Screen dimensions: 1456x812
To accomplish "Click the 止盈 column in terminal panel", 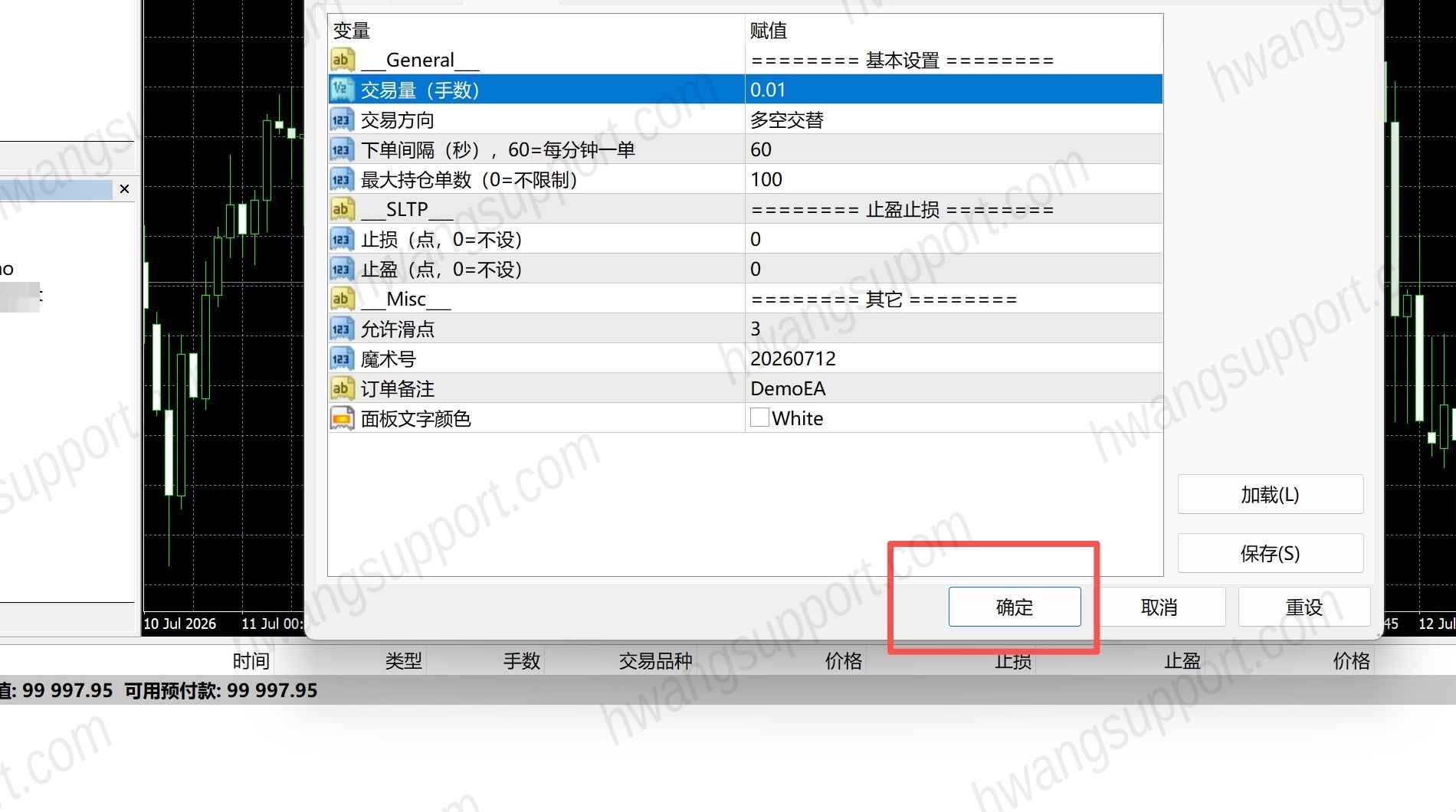I will pos(1182,660).
